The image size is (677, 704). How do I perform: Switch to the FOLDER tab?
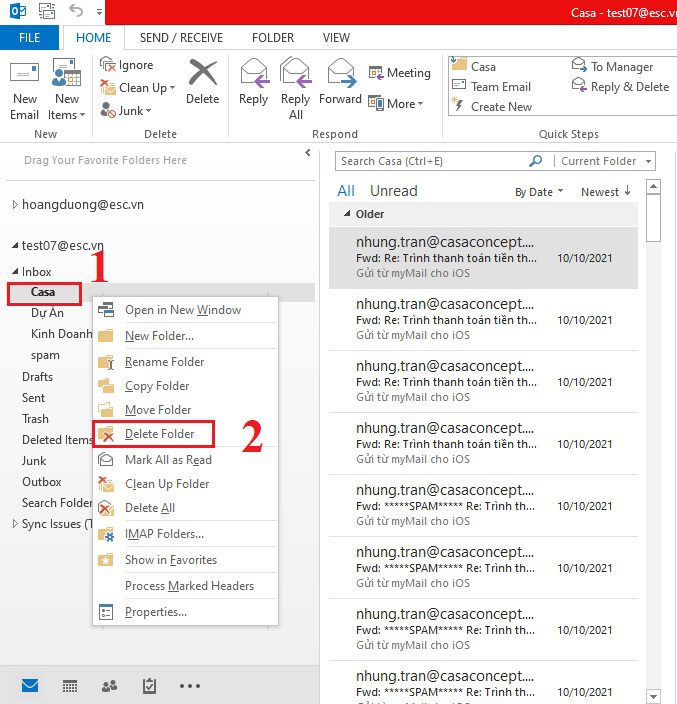(x=273, y=38)
